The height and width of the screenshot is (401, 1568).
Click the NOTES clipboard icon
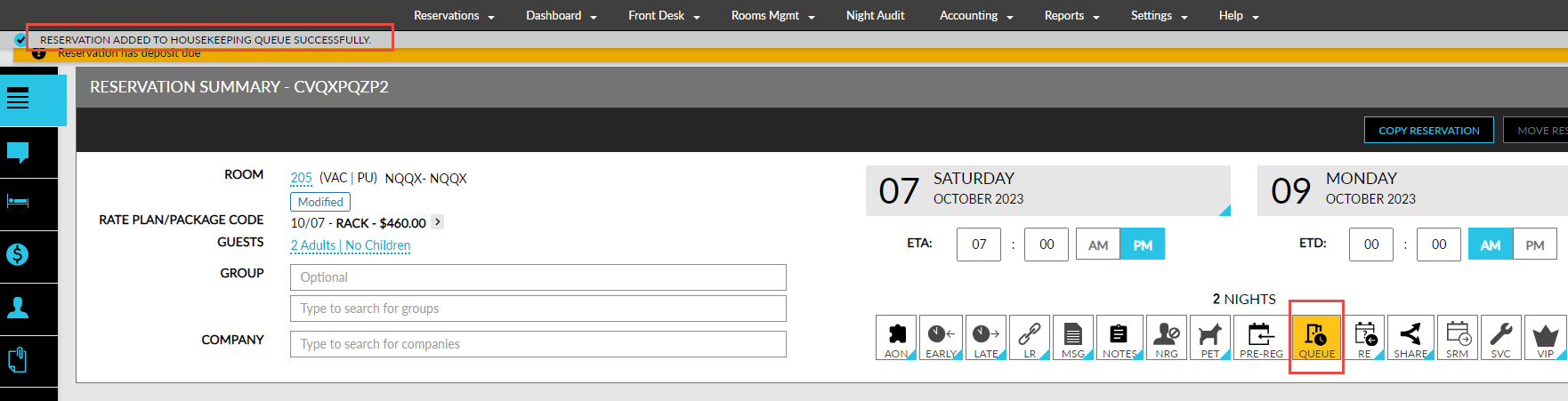pyautogui.click(x=1119, y=337)
